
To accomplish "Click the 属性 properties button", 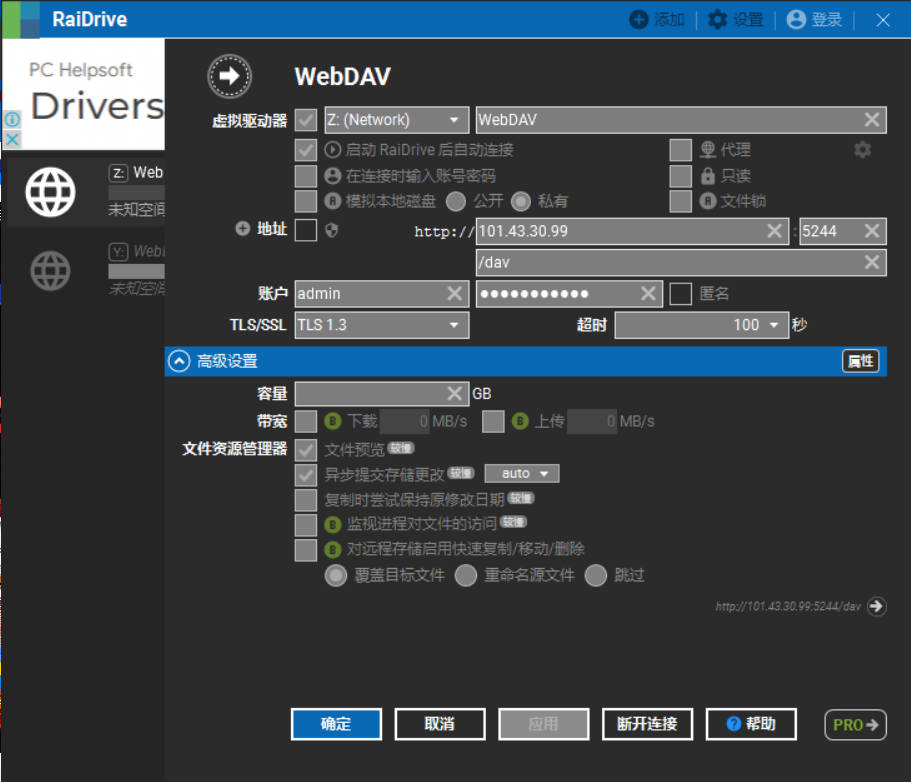I will pos(860,361).
